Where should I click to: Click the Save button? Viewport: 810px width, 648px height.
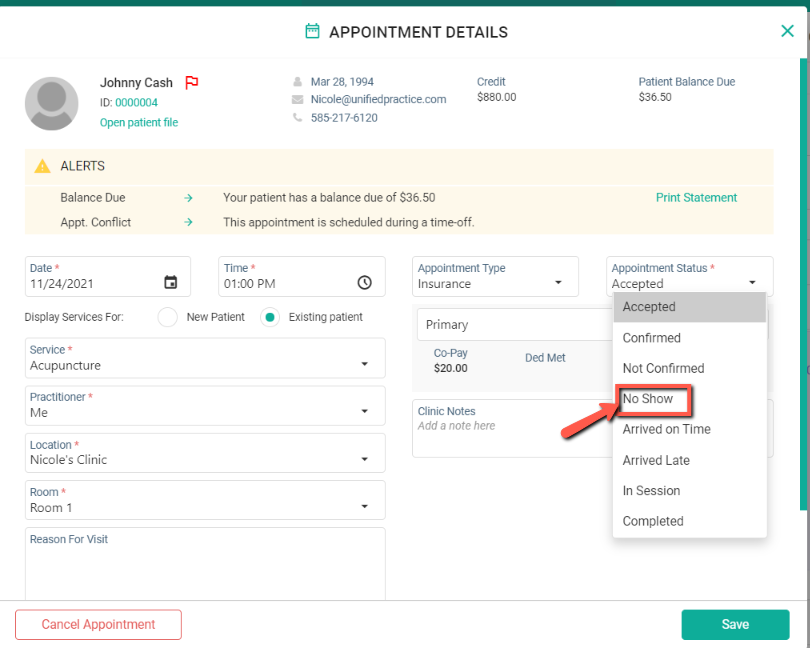tap(735, 624)
